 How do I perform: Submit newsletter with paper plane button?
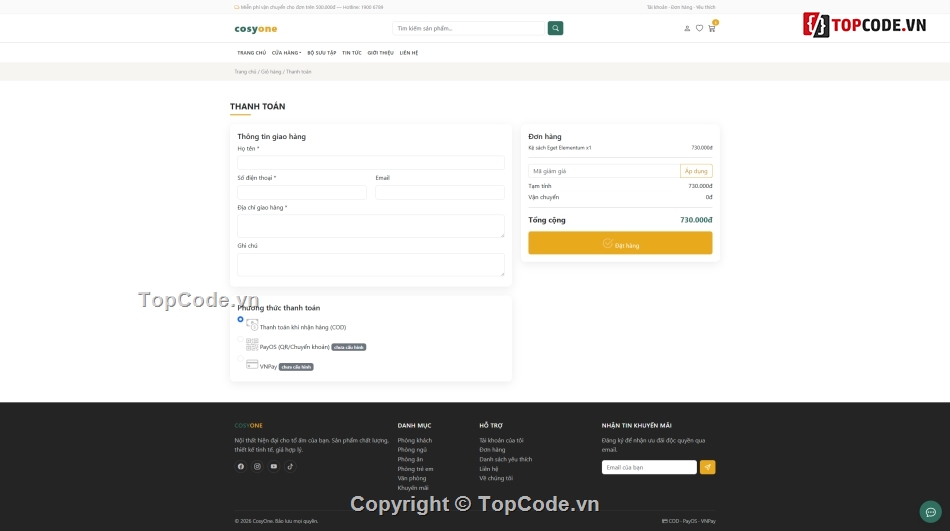pos(707,467)
